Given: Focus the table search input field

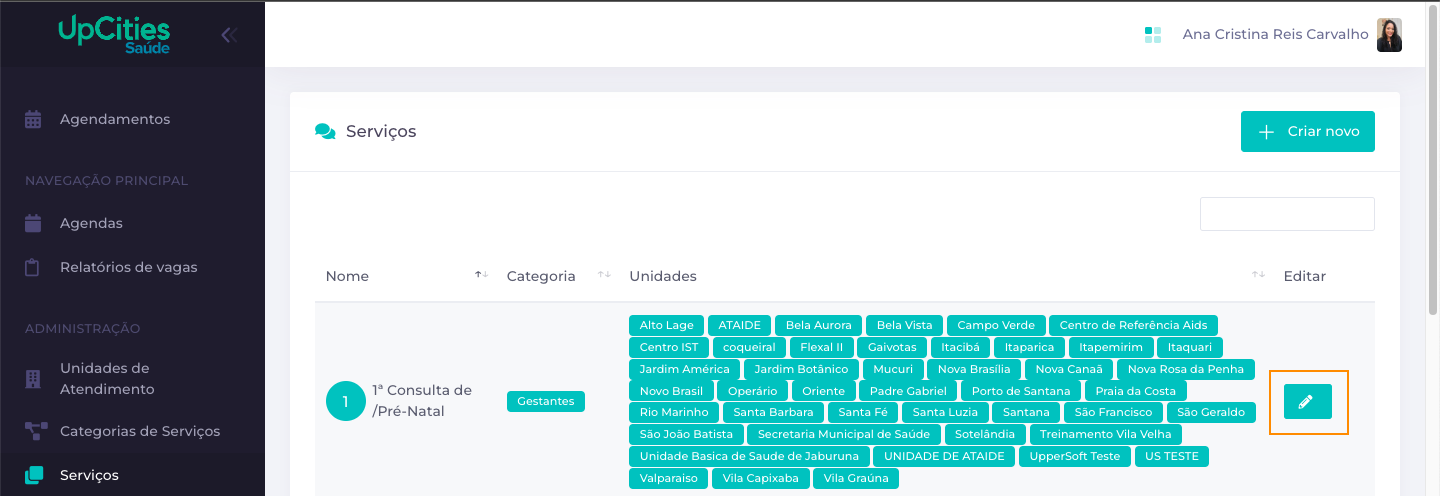Looking at the screenshot, I should 1287,214.
